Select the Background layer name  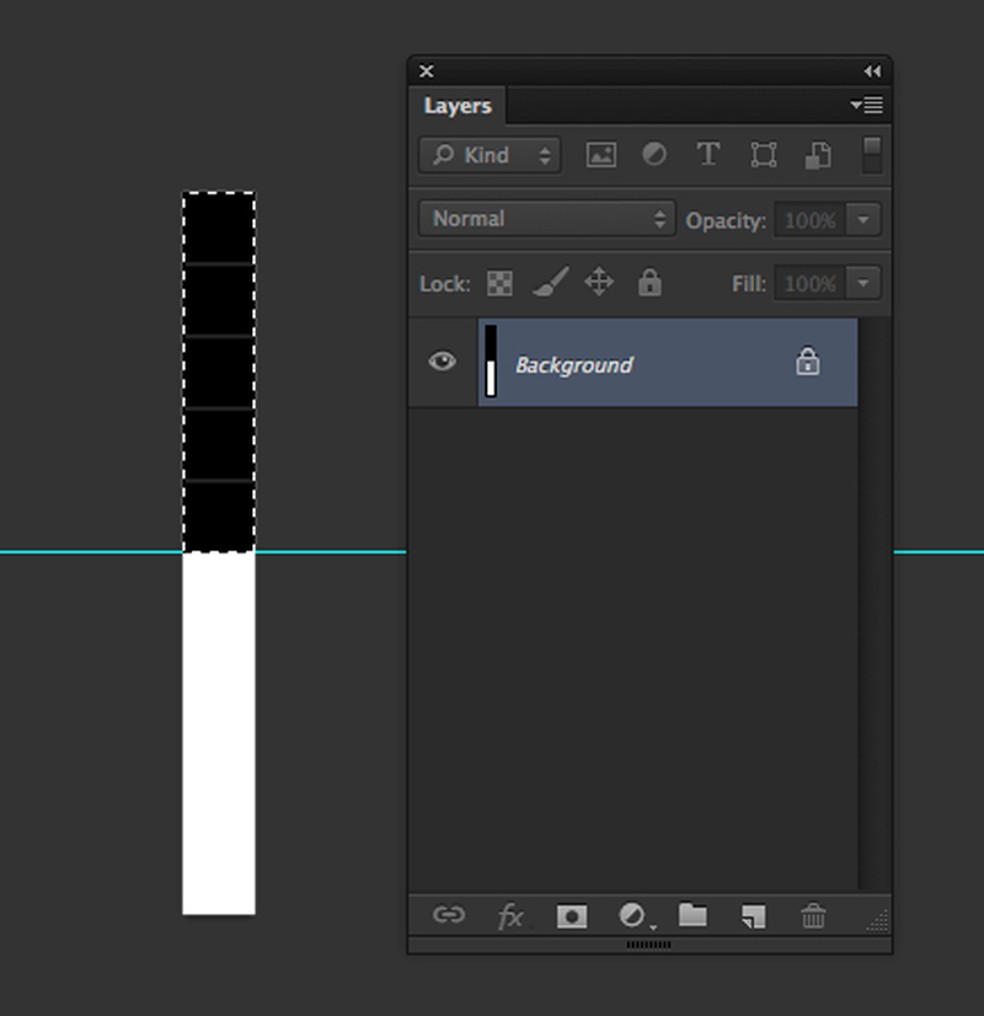pyautogui.click(x=574, y=365)
